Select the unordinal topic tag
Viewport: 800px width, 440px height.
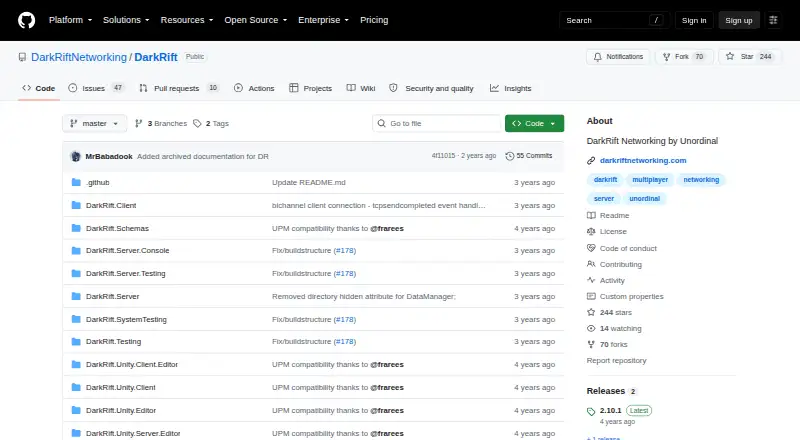pyautogui.click(x=644, y=199)
